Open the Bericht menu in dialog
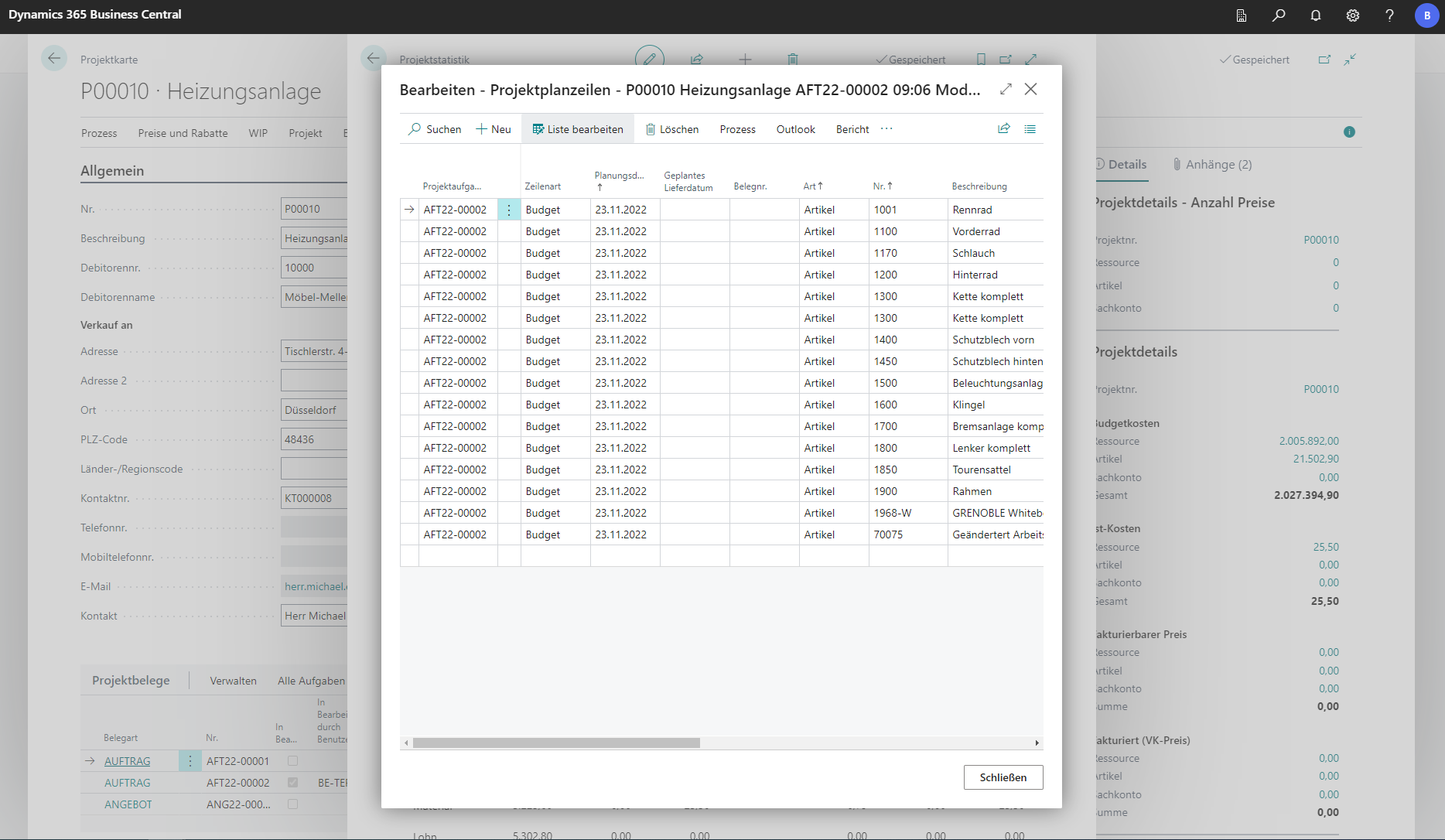Image resolution: width=1445 pixels, height=840 pixels. (852, 129)
